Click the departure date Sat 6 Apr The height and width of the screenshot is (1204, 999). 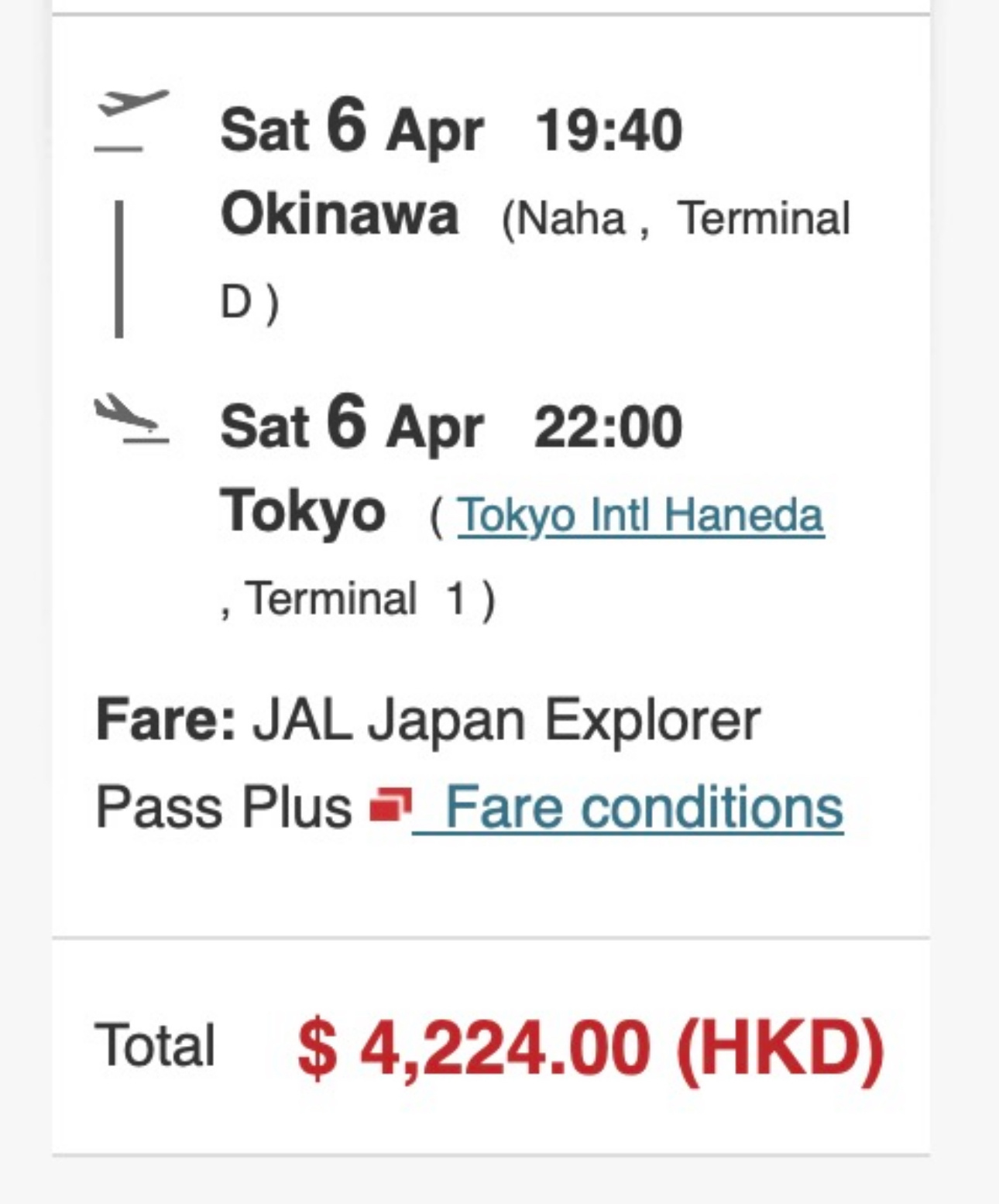(x=352, y=127)
